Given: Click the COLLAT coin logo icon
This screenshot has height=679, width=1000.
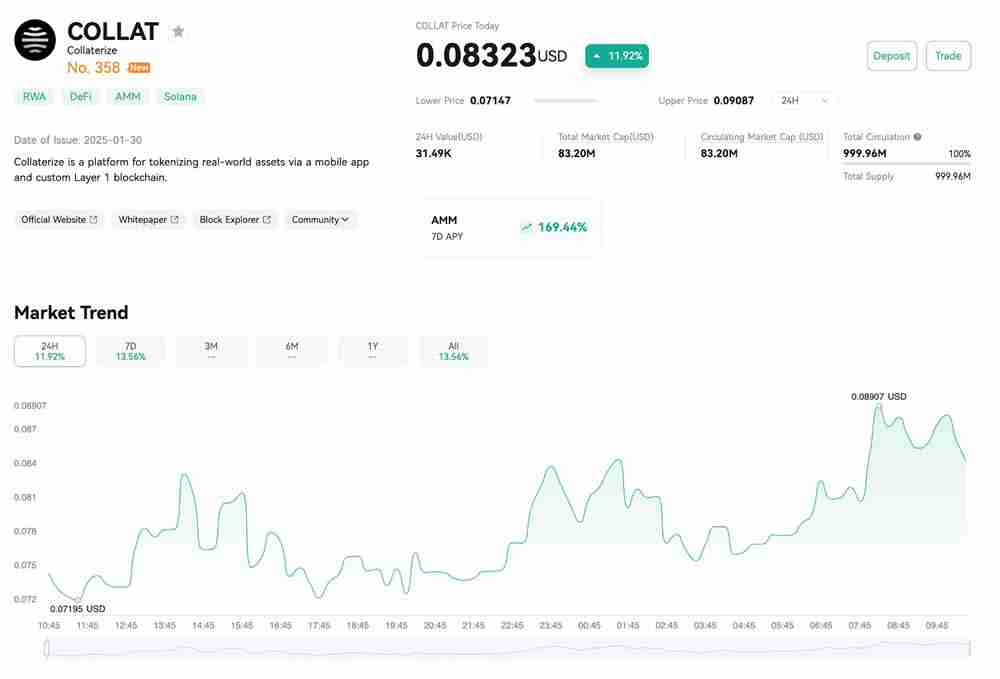Looking at the screenshot, I should (x=35, y=41).
